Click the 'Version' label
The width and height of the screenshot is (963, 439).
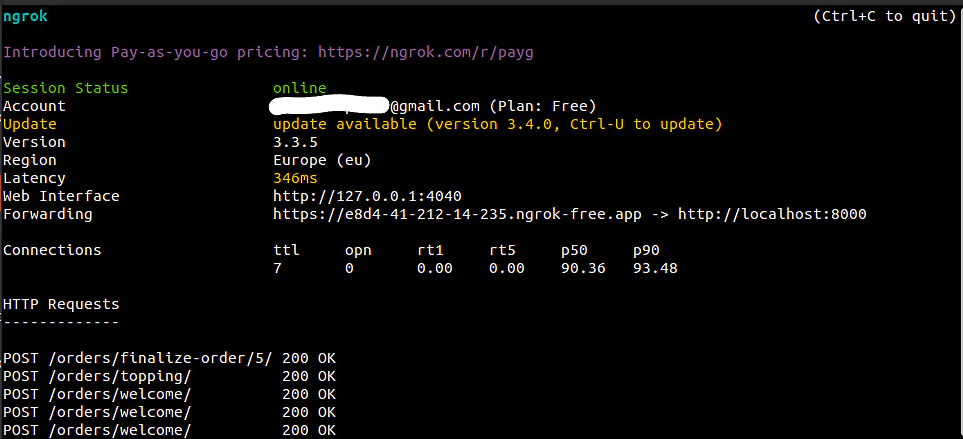pyautogui.click(x=34, y=142)
